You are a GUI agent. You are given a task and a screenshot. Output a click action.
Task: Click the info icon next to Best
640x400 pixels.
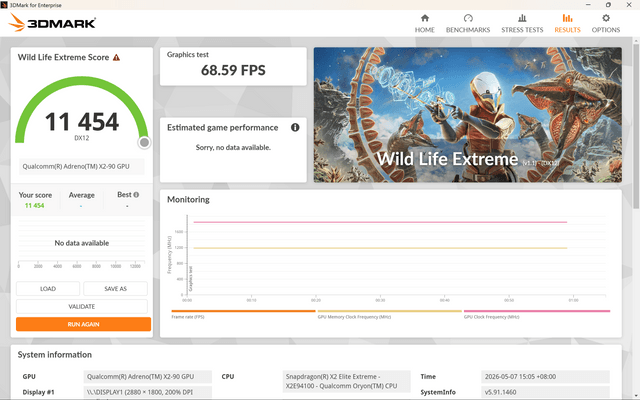(136, 195)
